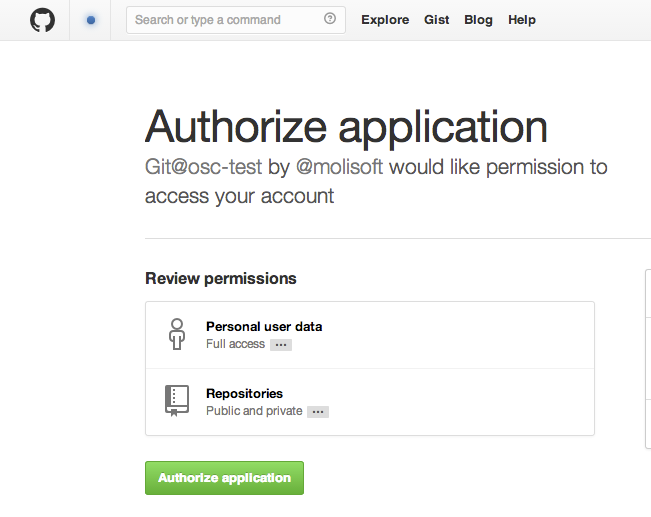Image resolution: width=651 pixels, height=517 pixels.
Task: Click the Review permissions heading
Action: 220,278
